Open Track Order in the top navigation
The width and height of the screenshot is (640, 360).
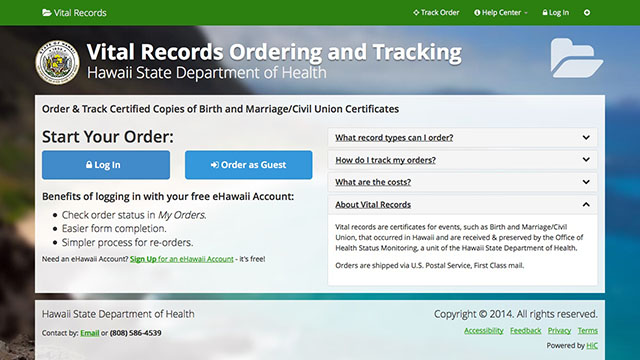tap(436, 13)
